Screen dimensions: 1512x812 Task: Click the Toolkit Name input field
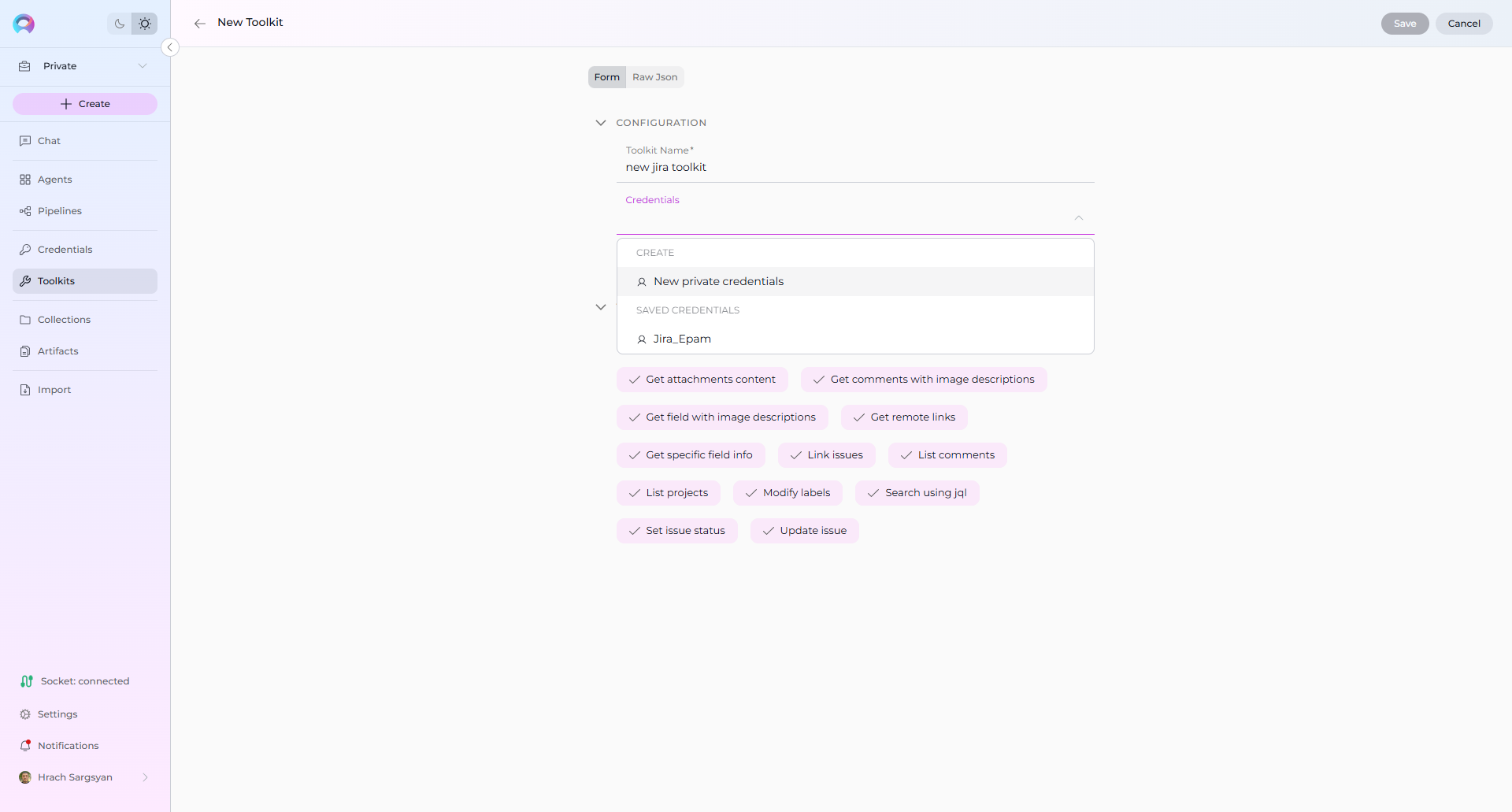point(854,168)
